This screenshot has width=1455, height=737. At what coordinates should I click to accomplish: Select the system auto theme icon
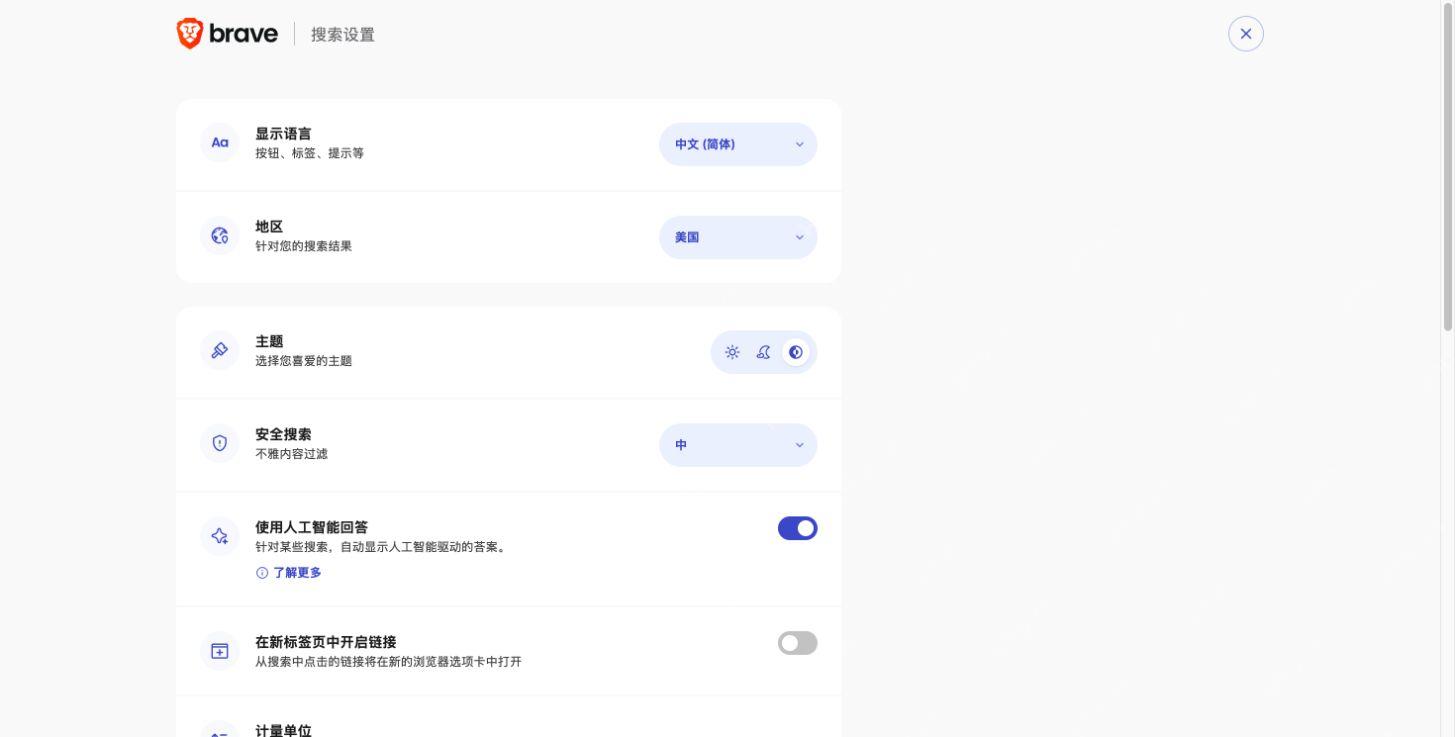point(796,352)
